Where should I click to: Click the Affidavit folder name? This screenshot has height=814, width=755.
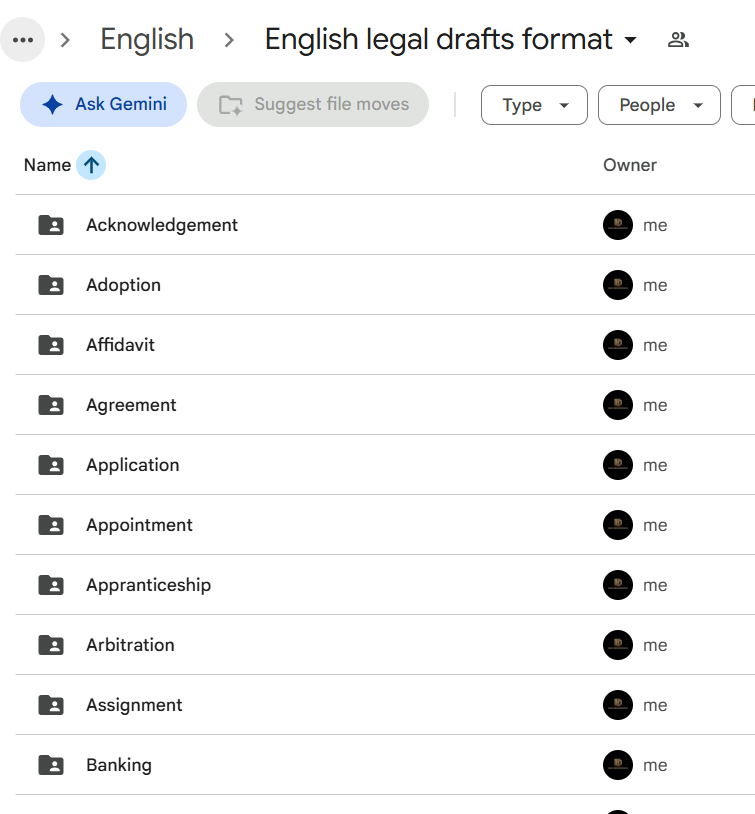[120, 345]
